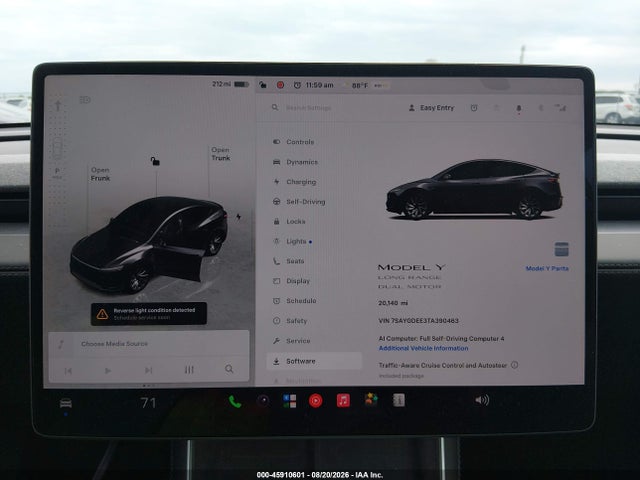
Task: Tap the 11:50 am clock
Action: 319,85
